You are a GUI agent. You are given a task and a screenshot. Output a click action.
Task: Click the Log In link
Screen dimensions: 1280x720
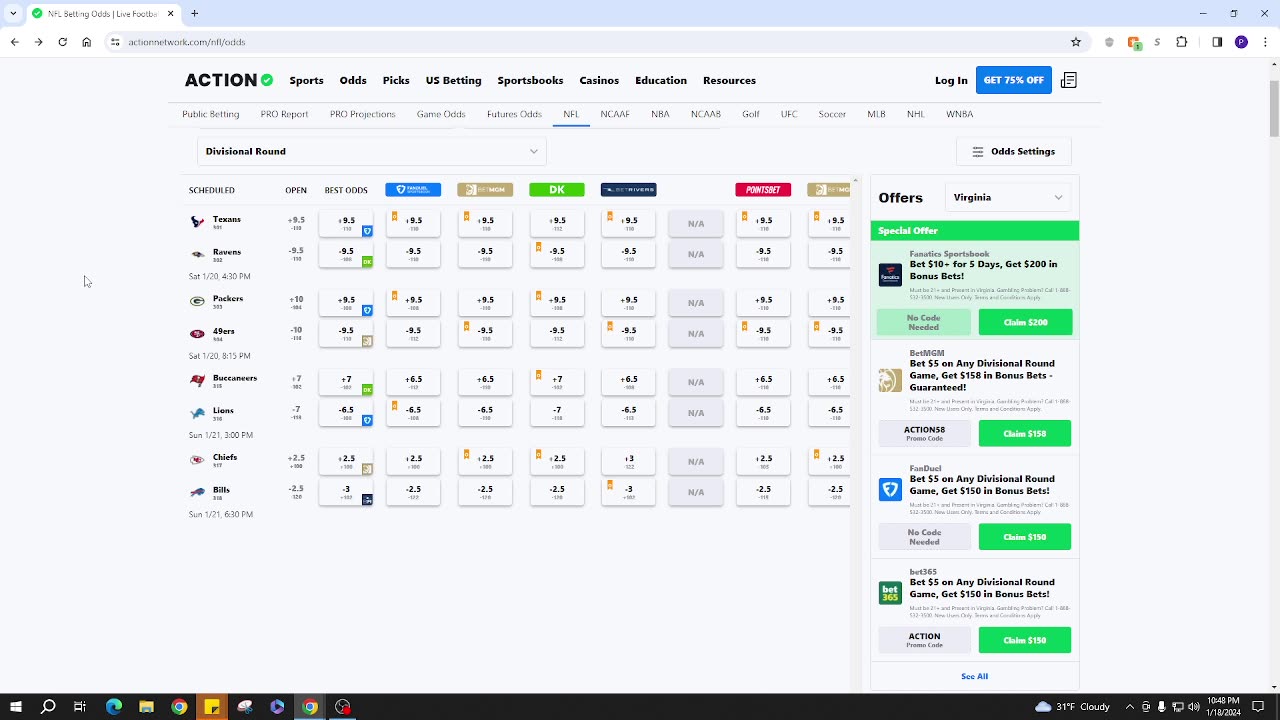(951, 80)
